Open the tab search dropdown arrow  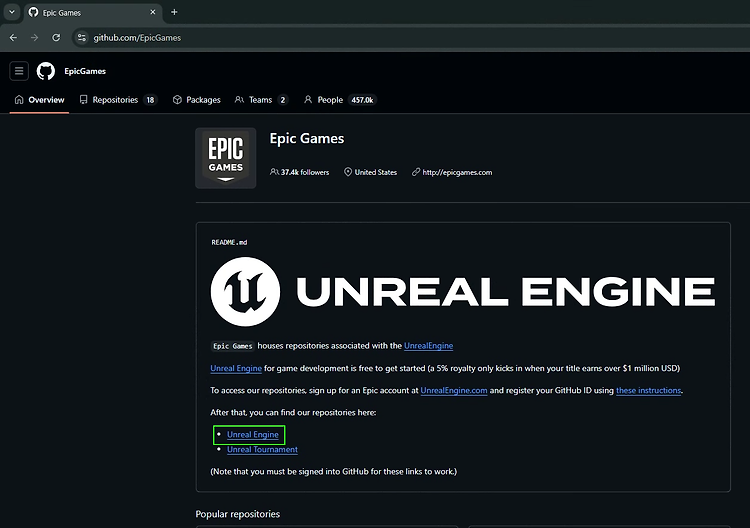tap(12, 12)
